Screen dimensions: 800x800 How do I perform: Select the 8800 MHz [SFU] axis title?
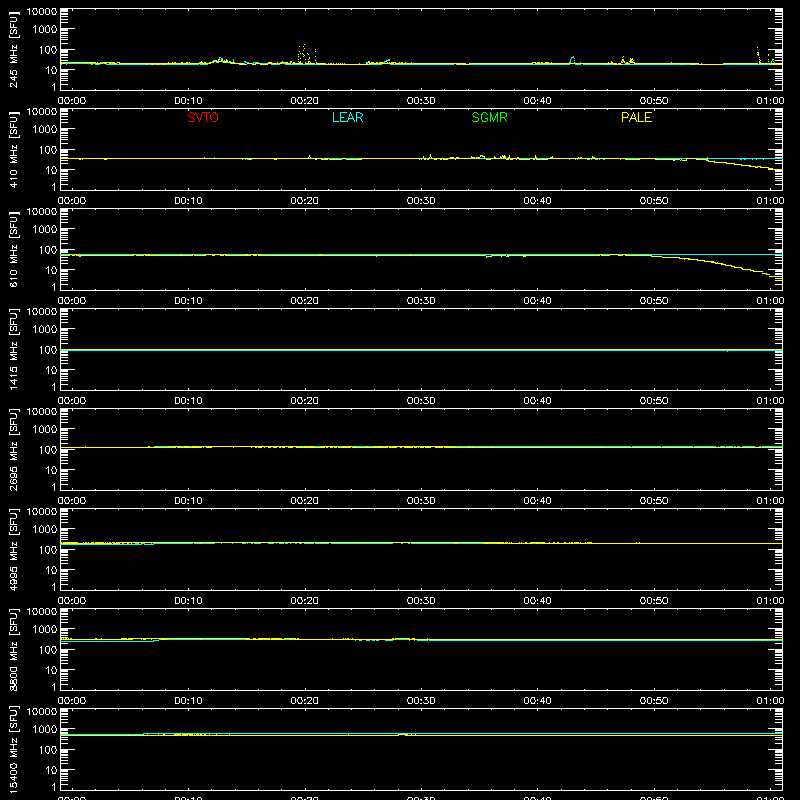[x=13, y=649]
